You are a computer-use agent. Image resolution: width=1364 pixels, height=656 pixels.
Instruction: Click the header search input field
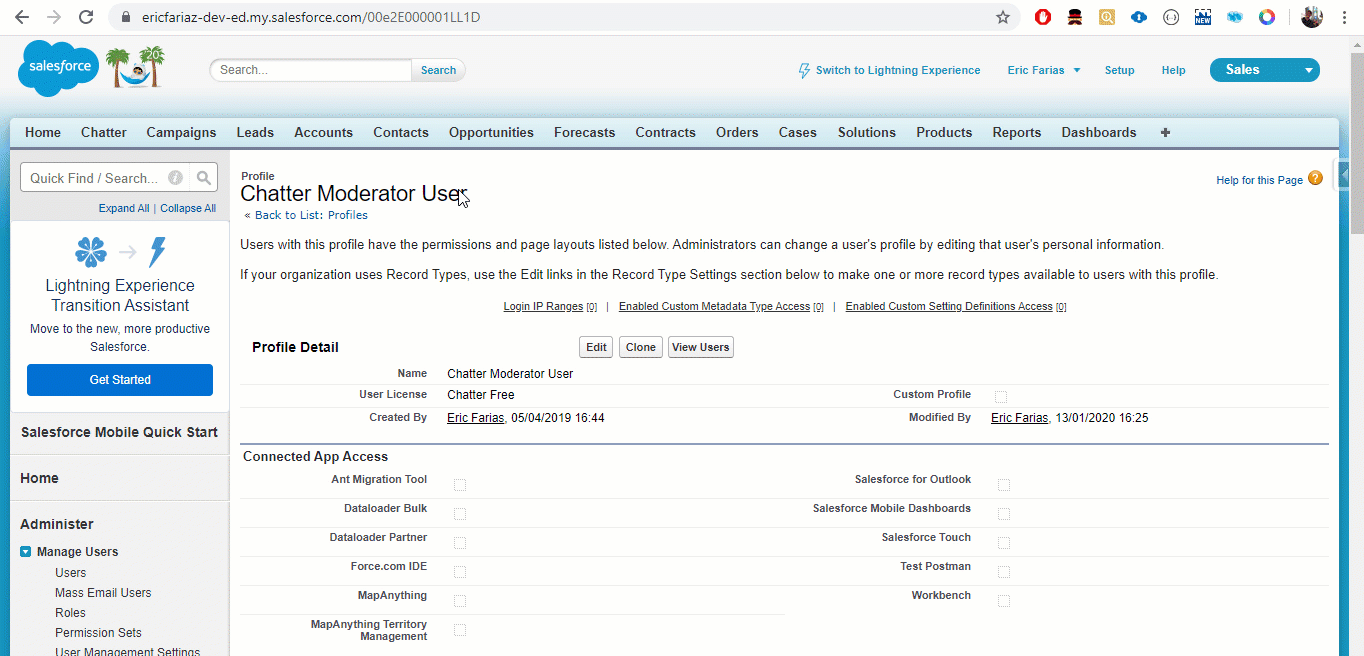tap(311, 70)
